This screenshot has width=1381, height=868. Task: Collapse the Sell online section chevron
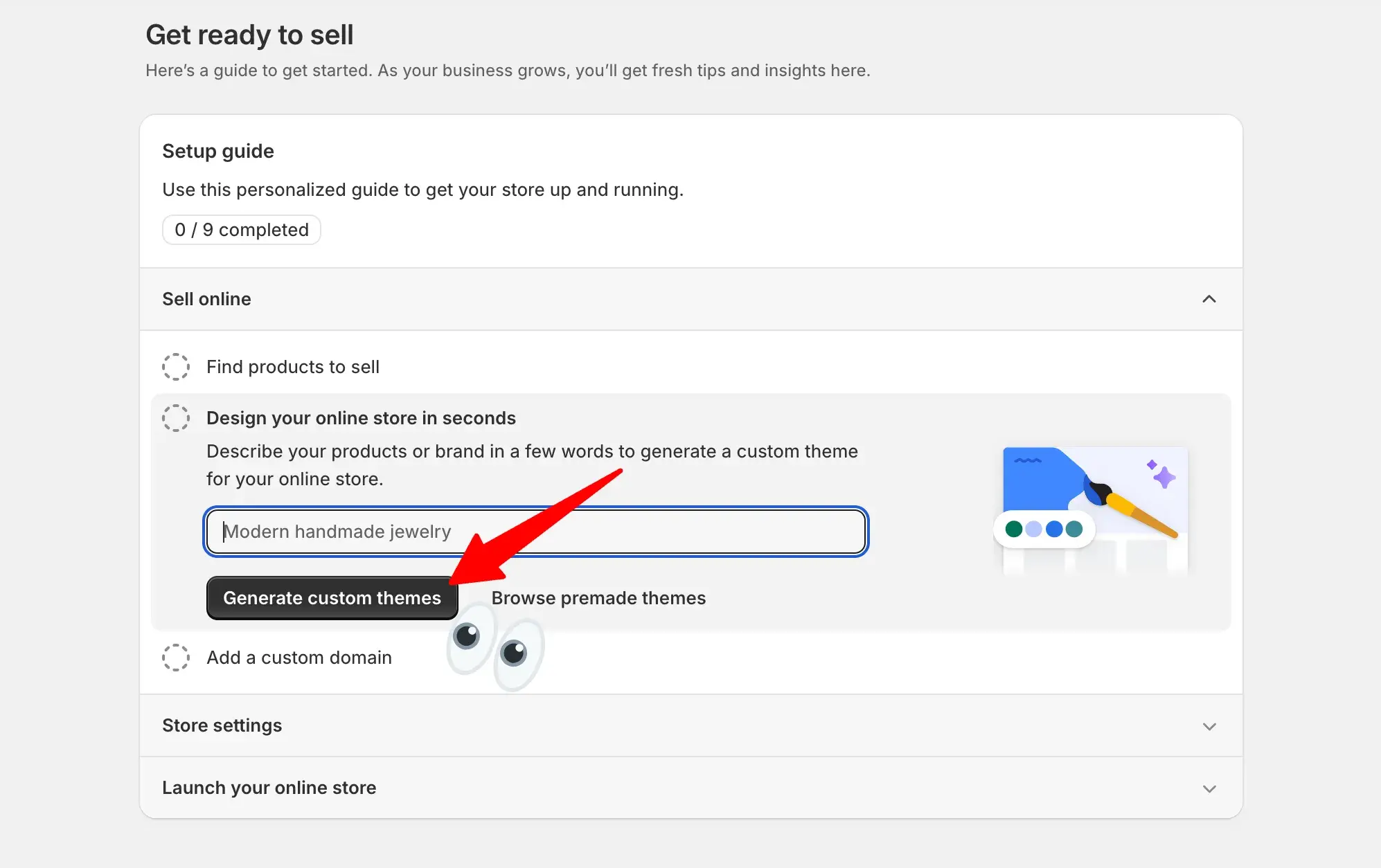[x=1209, y=299]
